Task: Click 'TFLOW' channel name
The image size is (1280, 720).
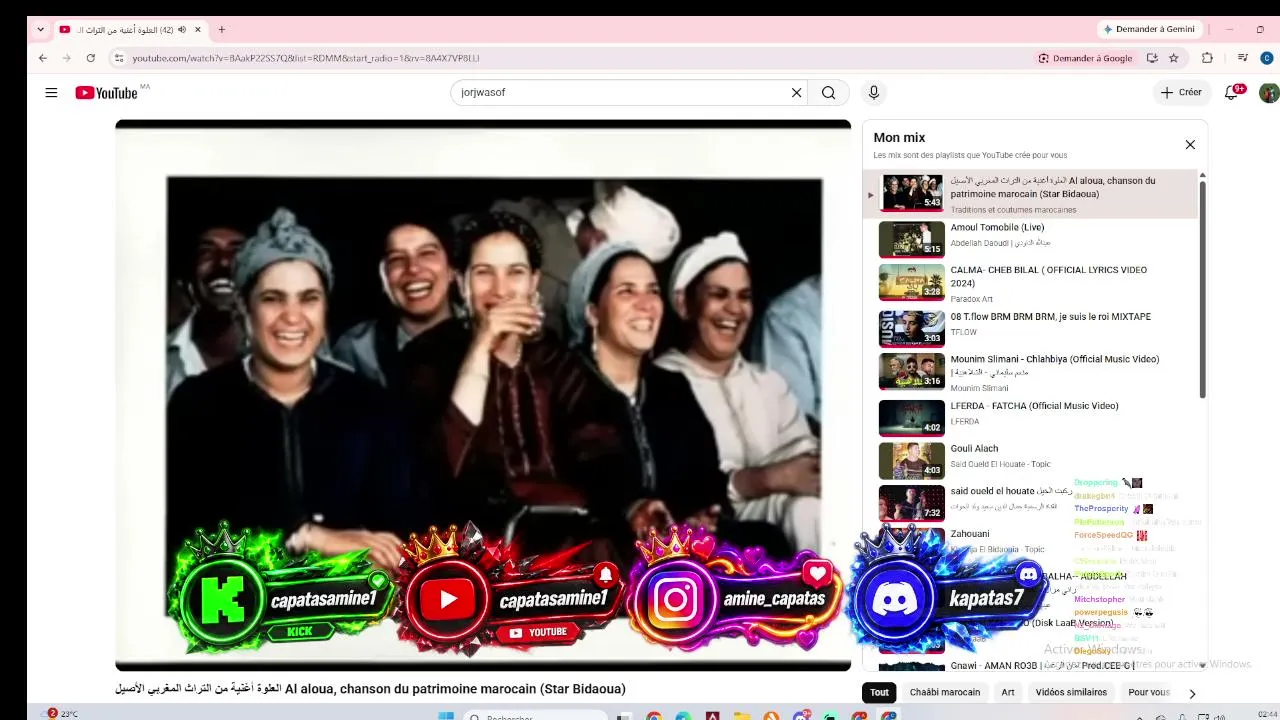Action: [x=963, y=332]
